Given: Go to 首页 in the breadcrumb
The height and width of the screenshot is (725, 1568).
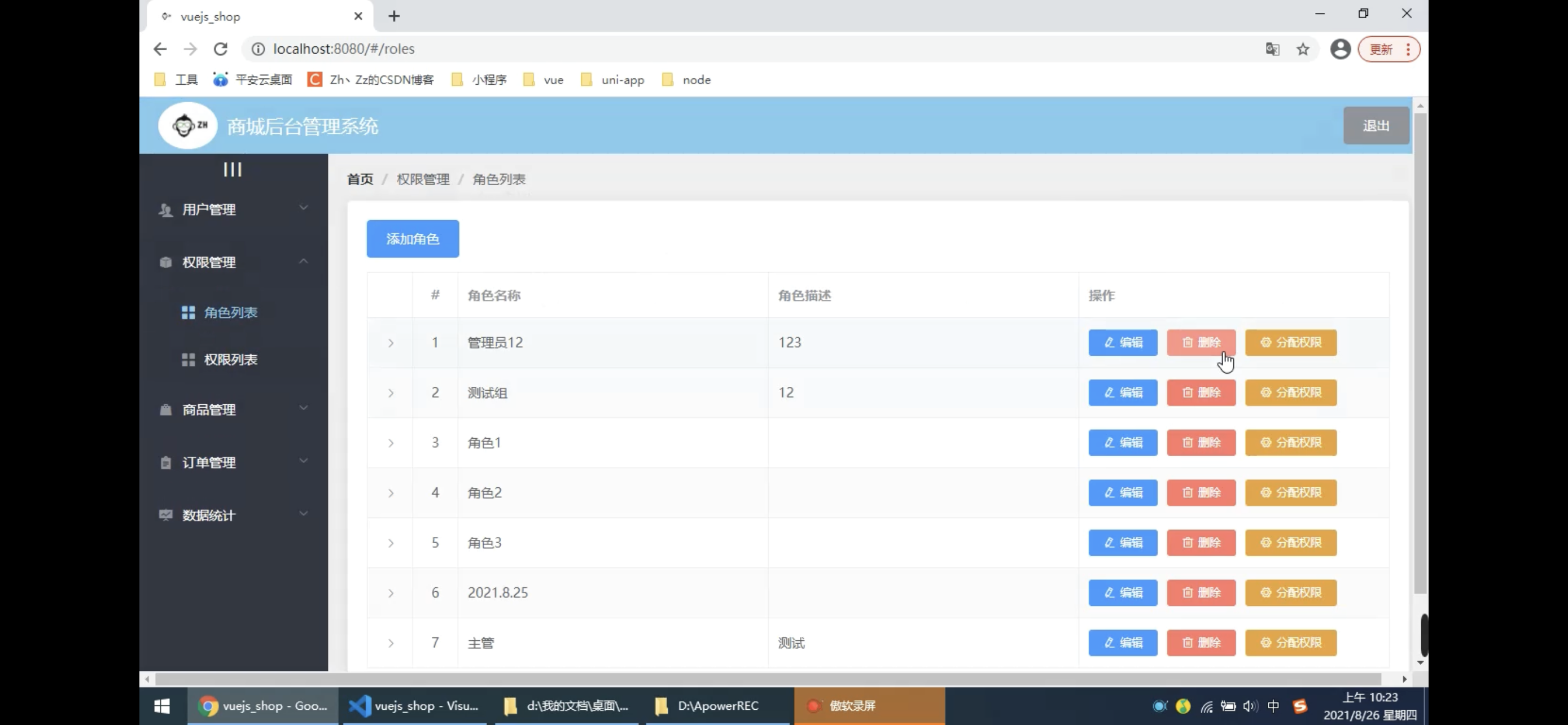Looking at the screenshot, I should (360, 179).
